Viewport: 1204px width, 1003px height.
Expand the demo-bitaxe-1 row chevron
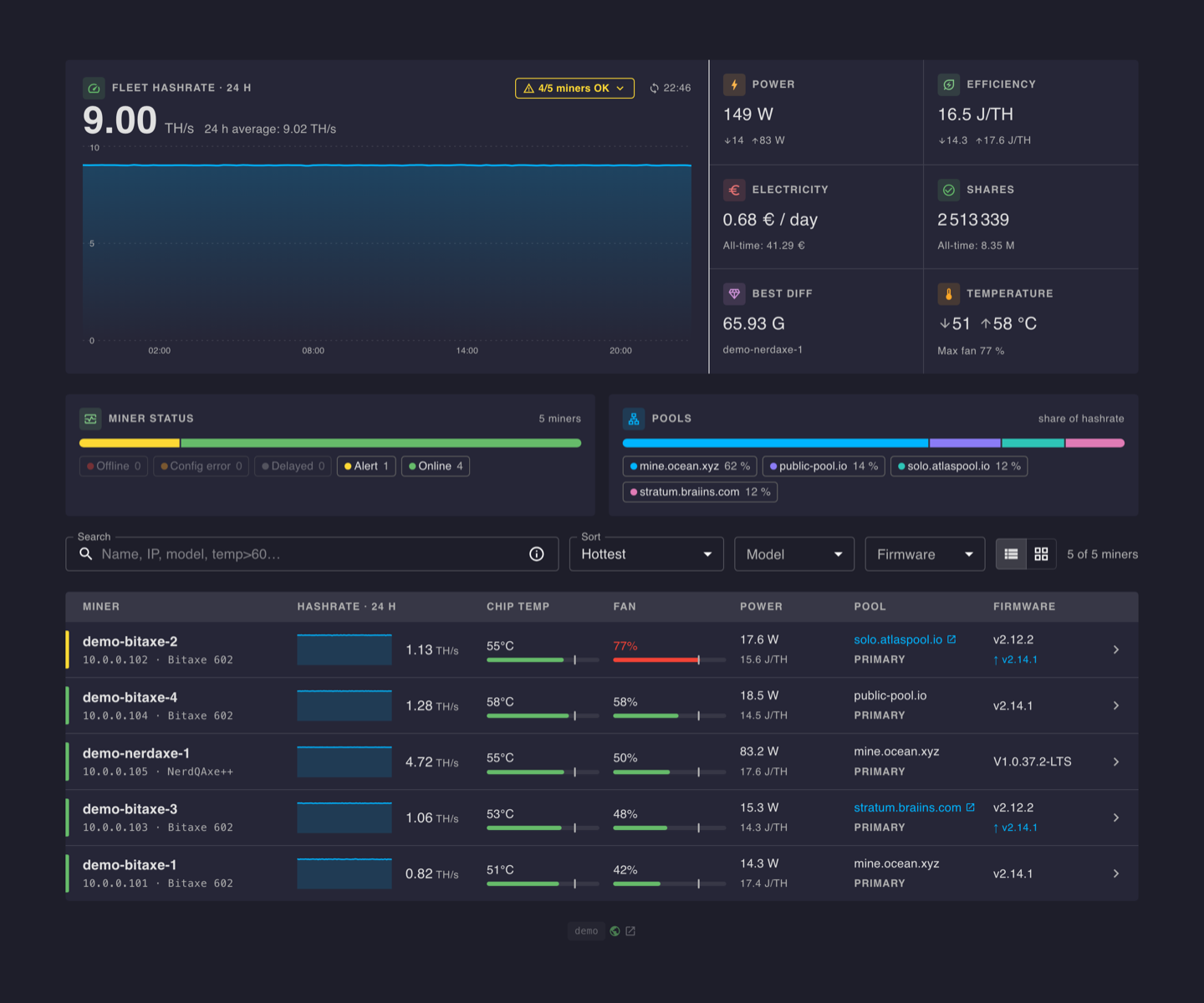(x=1116, y=873)
